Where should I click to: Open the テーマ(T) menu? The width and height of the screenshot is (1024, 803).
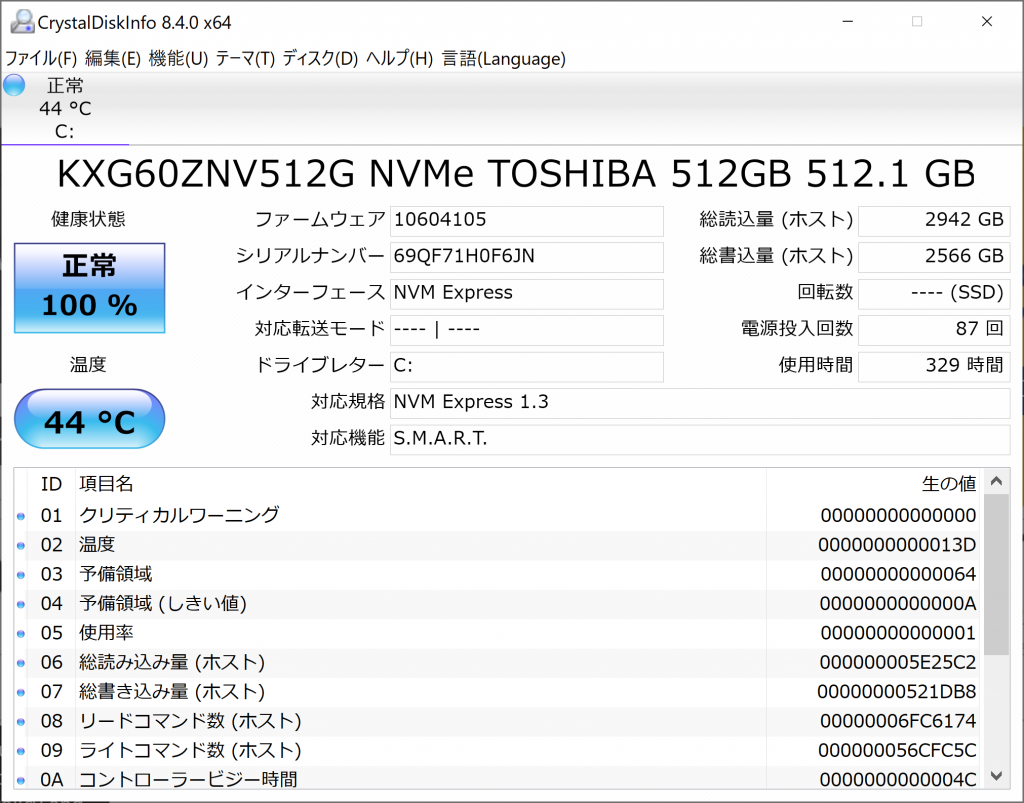246,59
